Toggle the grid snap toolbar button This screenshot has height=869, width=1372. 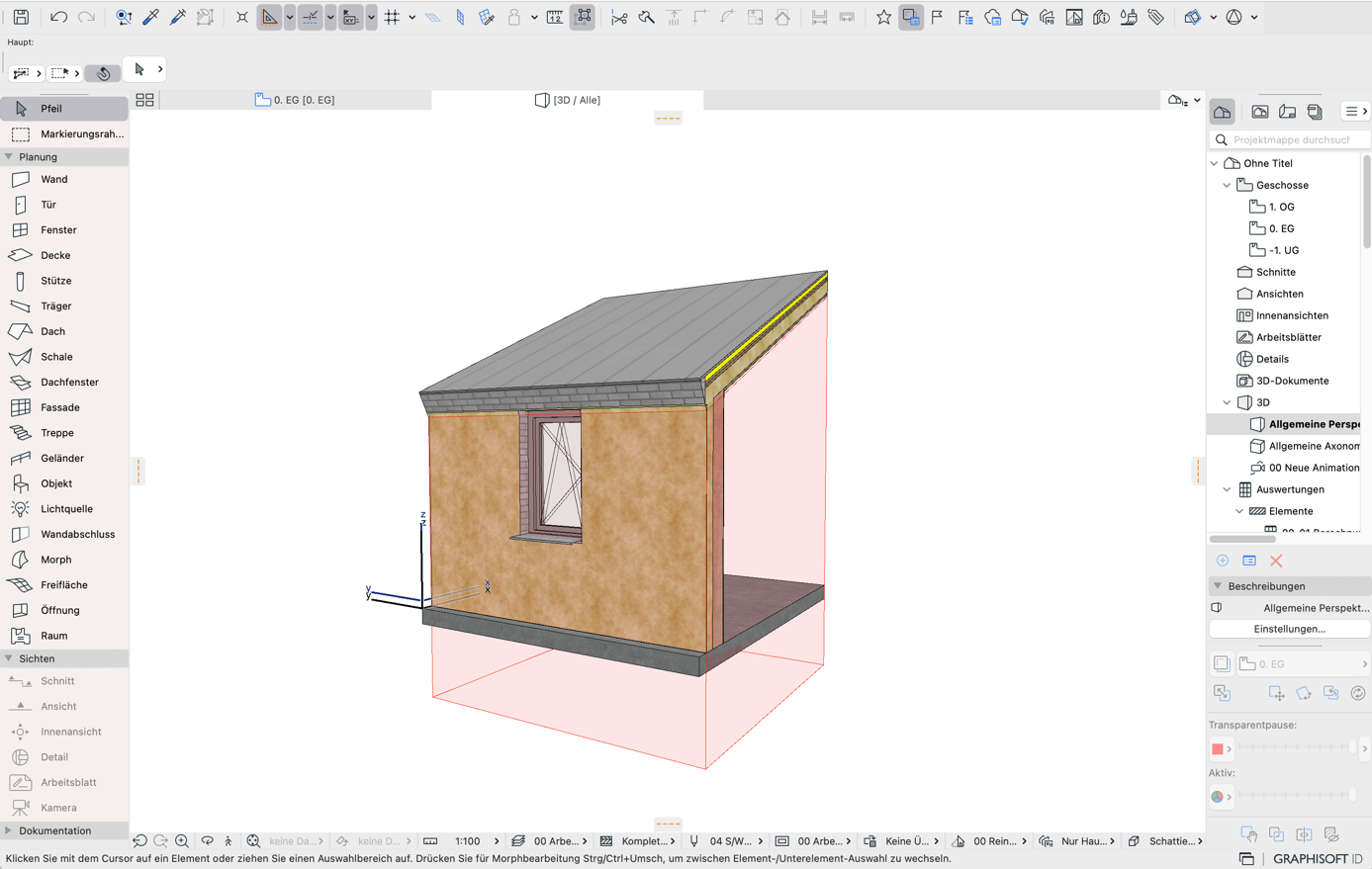(393, 17)
